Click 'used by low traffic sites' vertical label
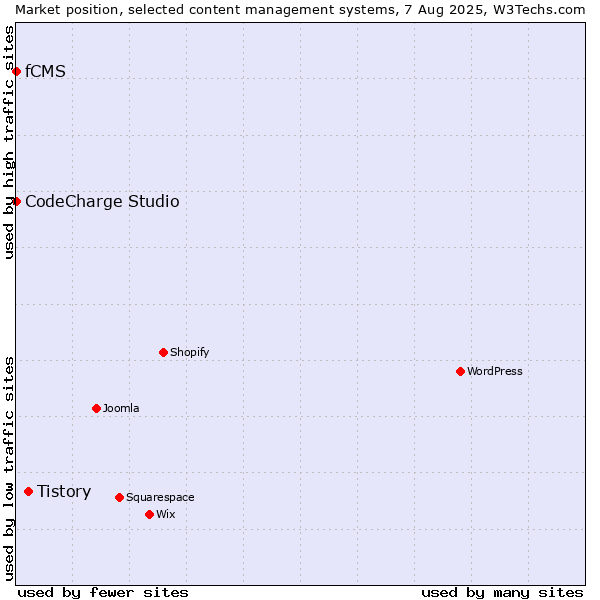 9,469
